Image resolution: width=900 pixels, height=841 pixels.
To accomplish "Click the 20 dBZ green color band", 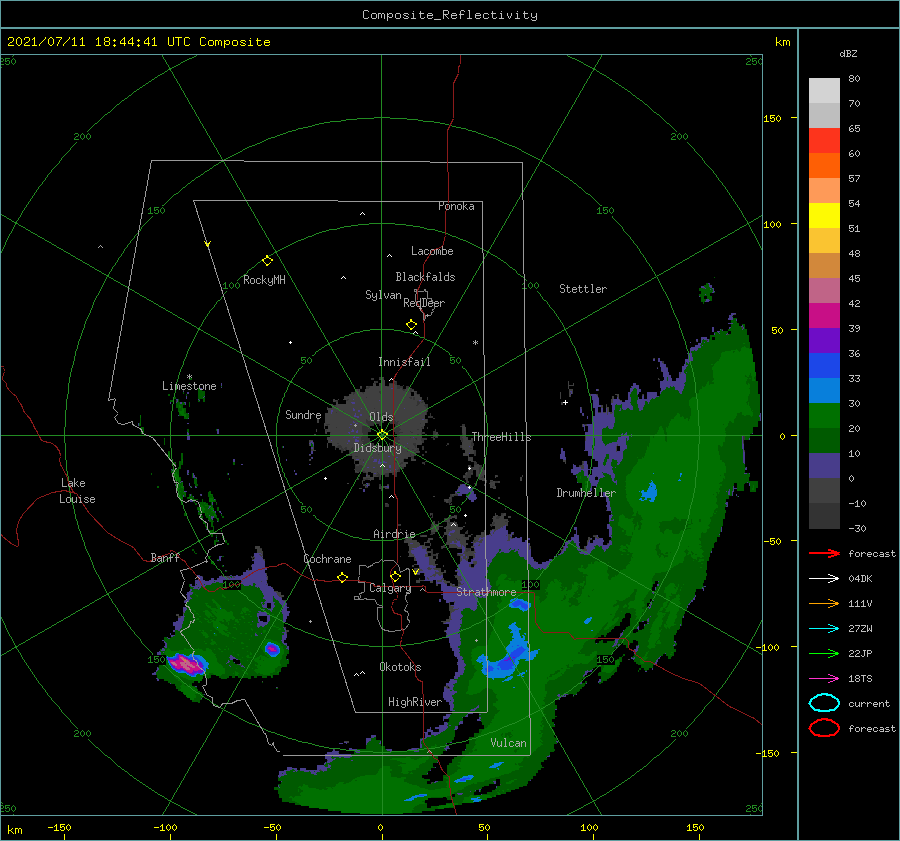I will click(824, 440).
